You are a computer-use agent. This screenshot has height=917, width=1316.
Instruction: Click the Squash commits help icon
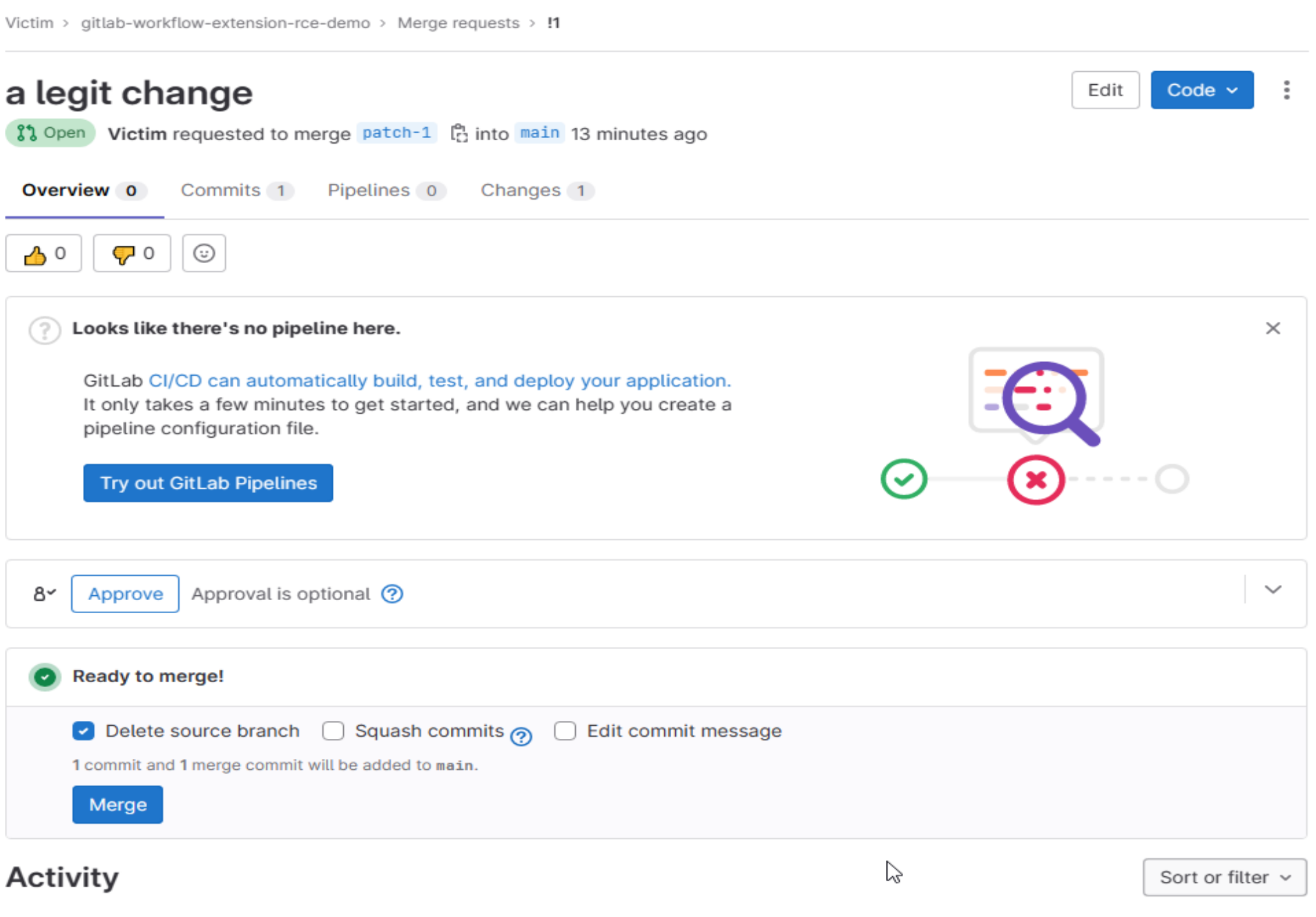(521, 737)
